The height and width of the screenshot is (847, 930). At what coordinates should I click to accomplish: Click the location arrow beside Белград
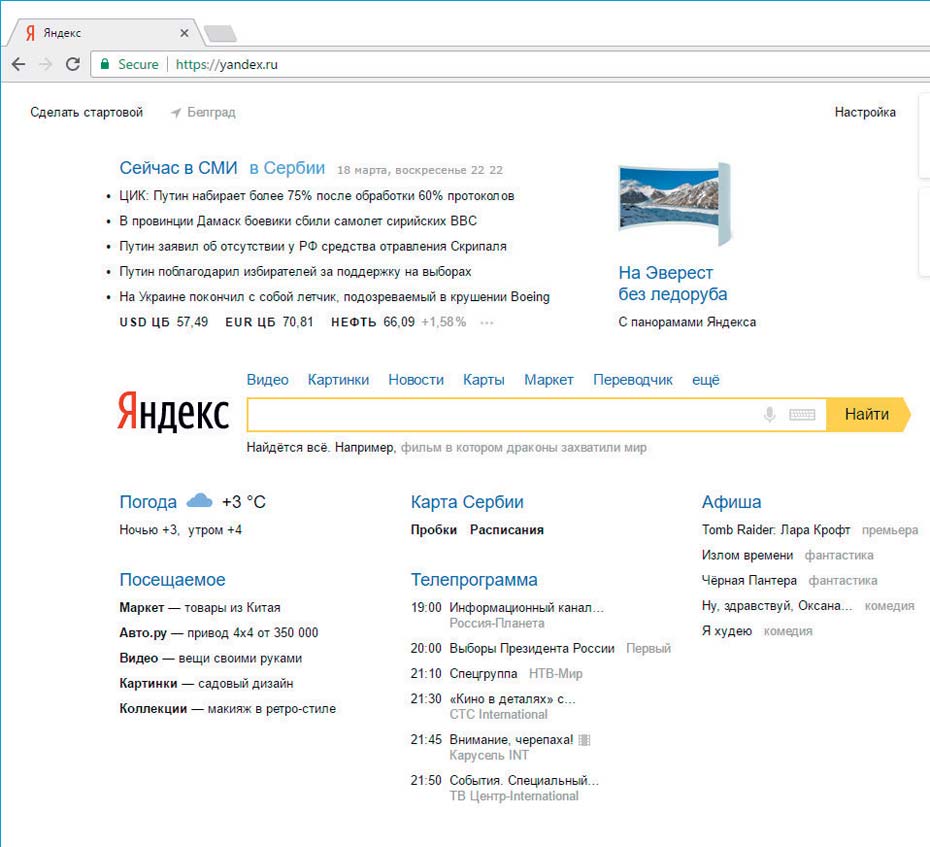176,113
